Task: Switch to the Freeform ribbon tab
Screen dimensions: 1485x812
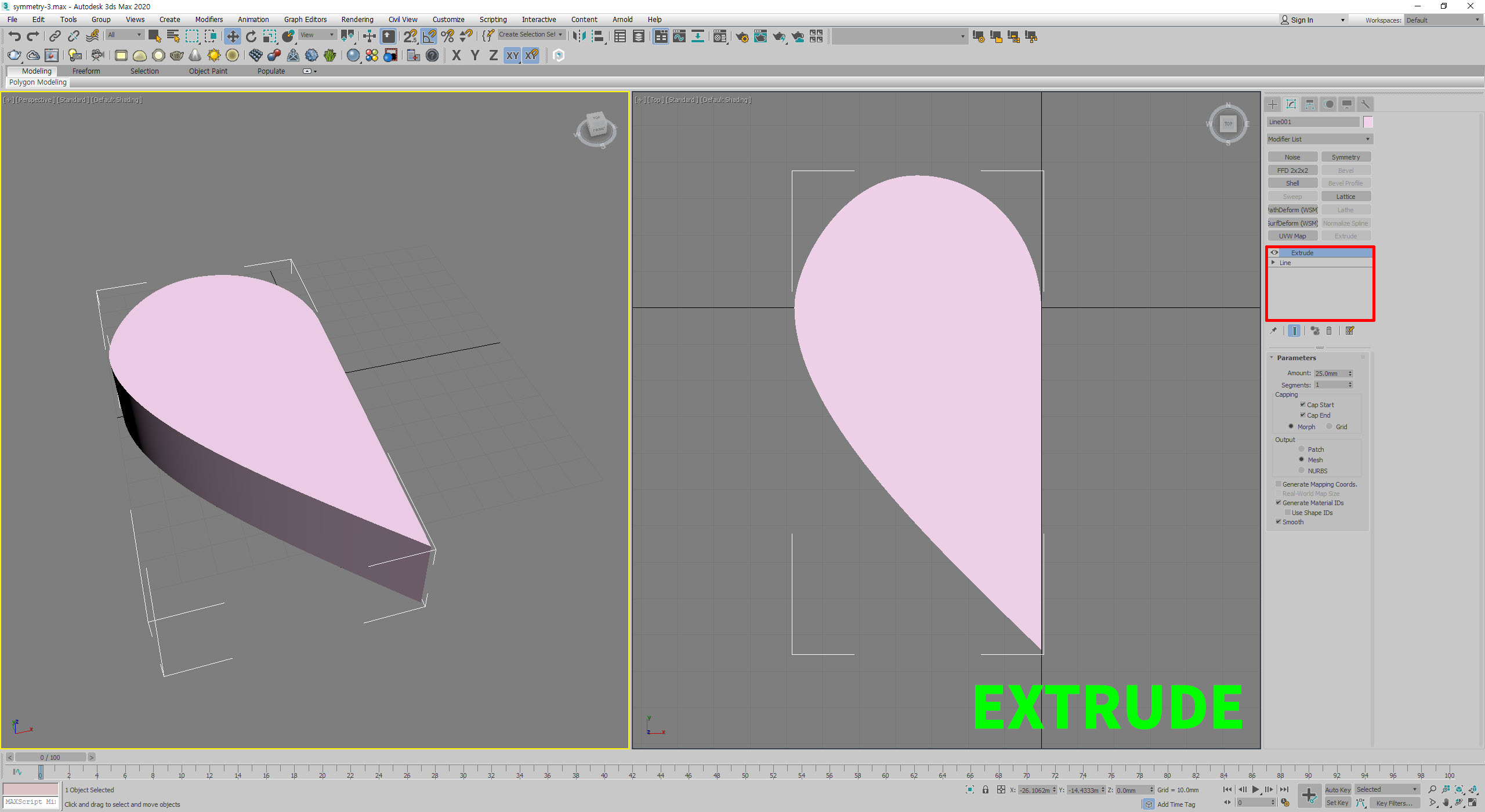Action: [x=86, y=71]
